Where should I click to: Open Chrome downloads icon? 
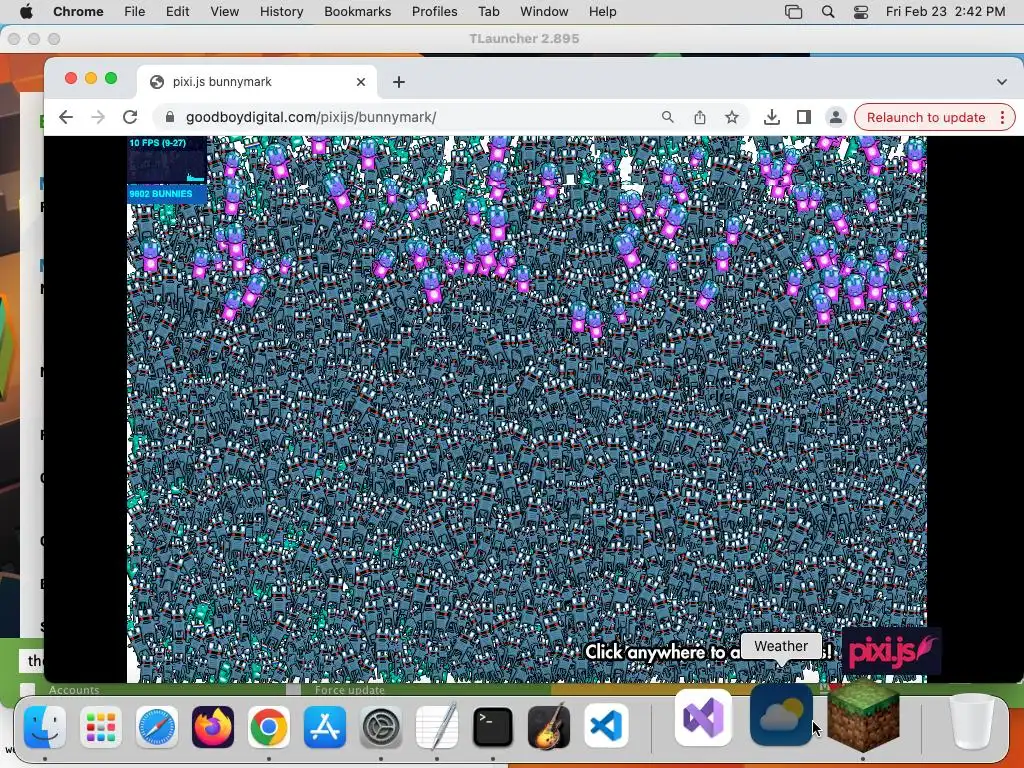771,117
